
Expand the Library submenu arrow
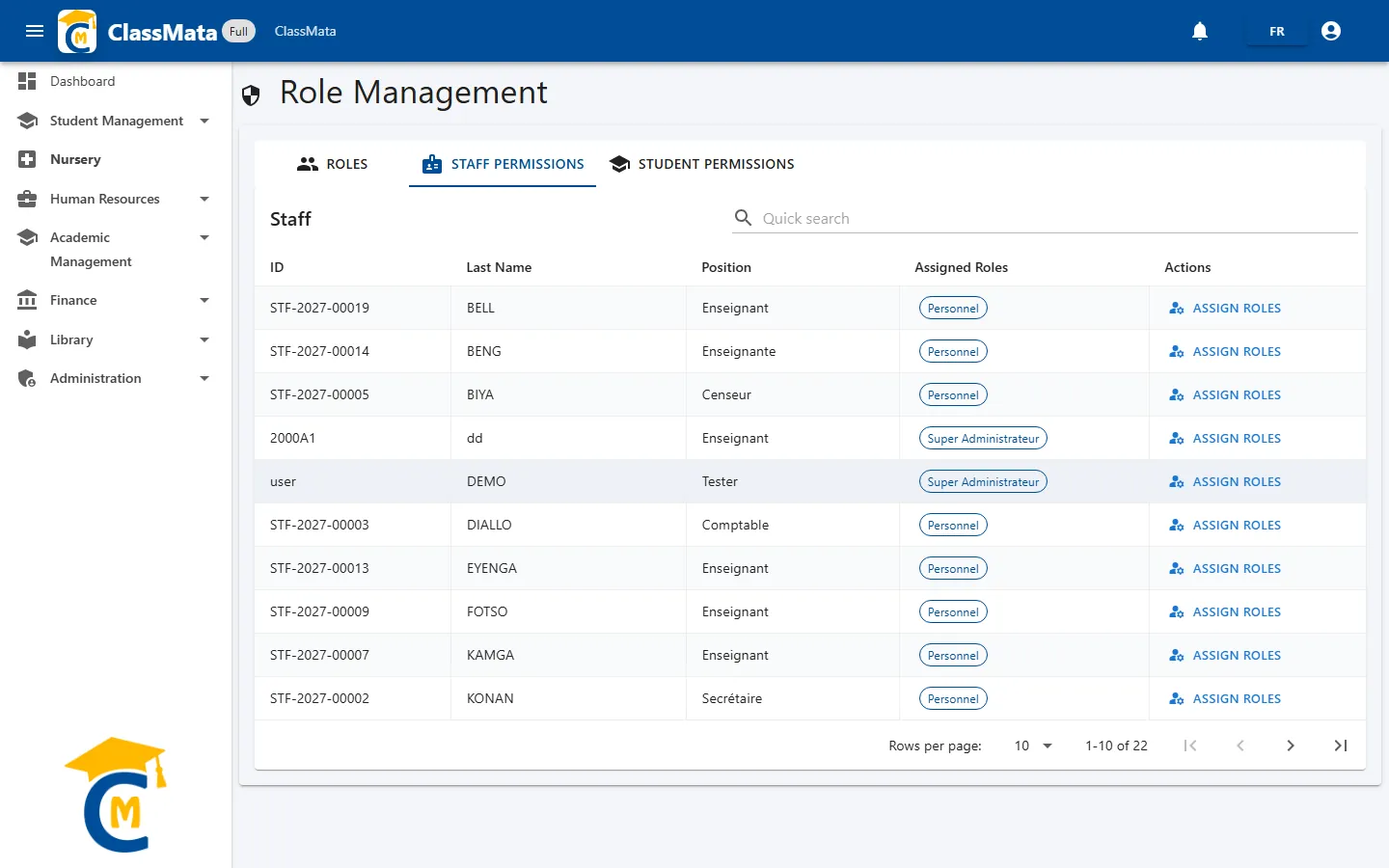[x=204, y=339]
